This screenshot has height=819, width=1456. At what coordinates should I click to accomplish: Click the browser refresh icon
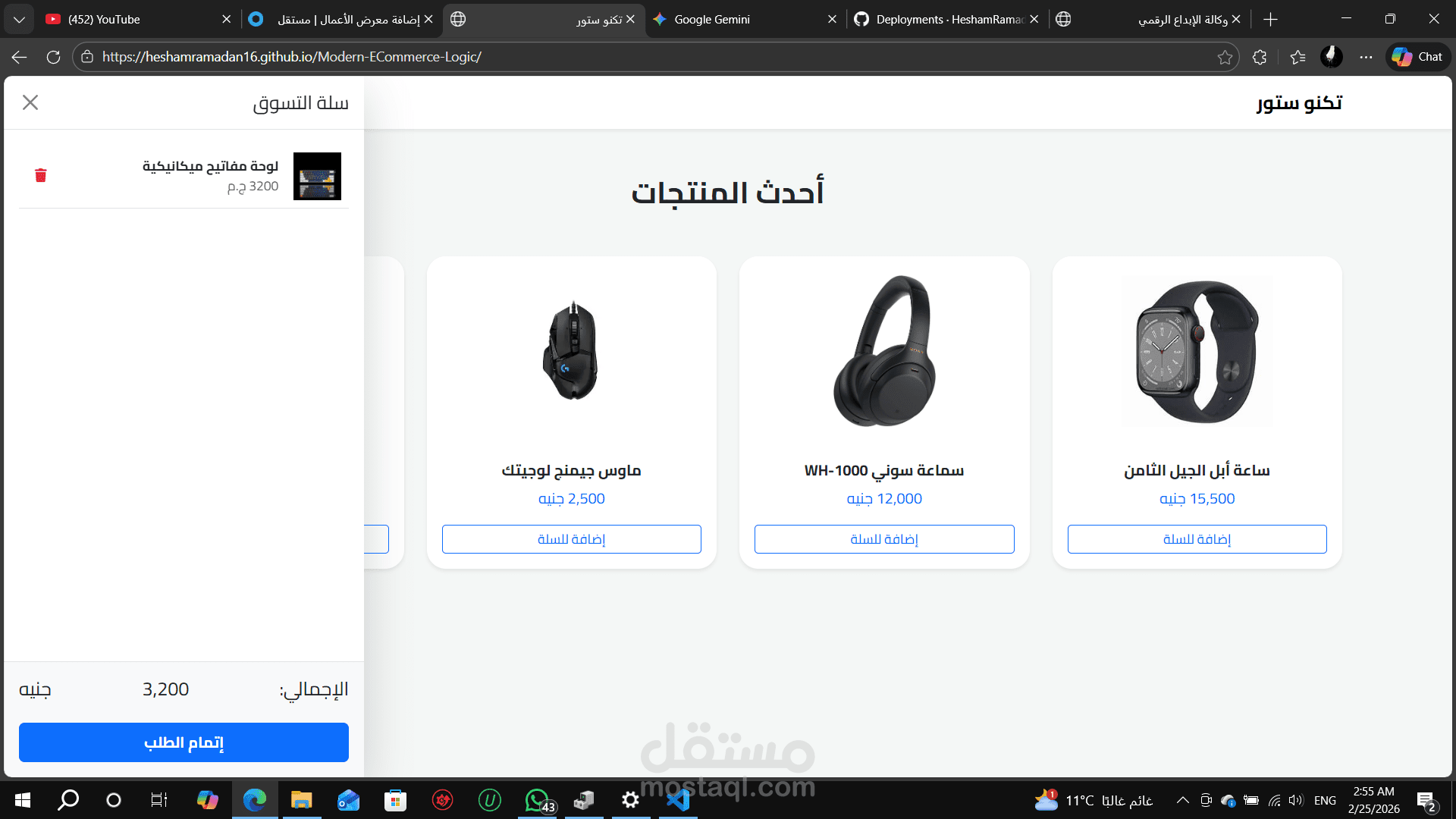pyautogui.click(x=53, y=57)
